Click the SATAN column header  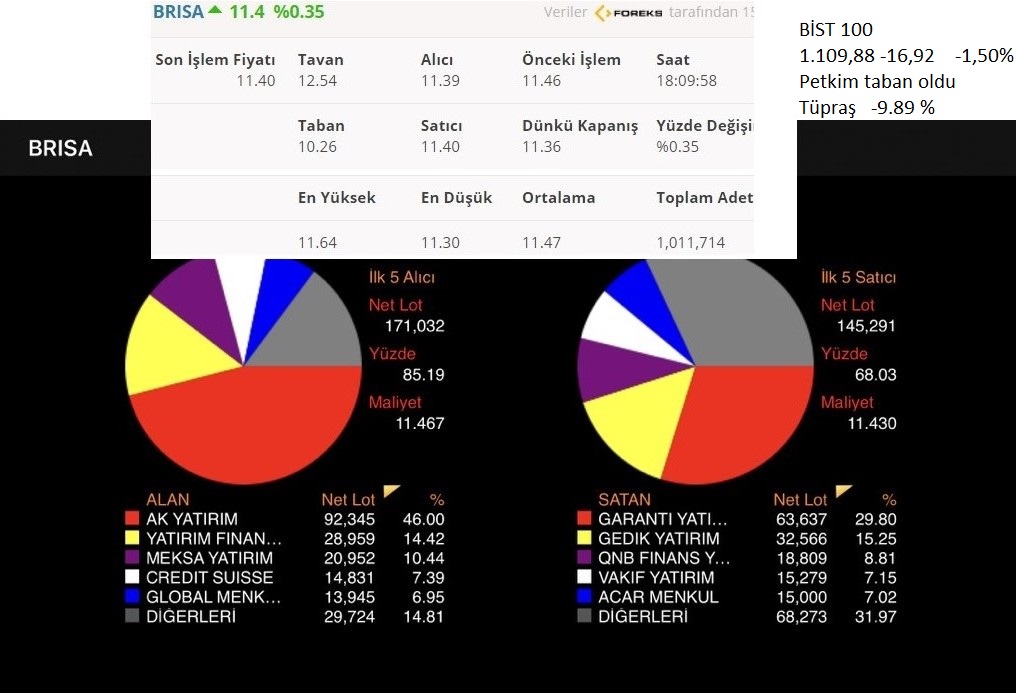point(624,499)
